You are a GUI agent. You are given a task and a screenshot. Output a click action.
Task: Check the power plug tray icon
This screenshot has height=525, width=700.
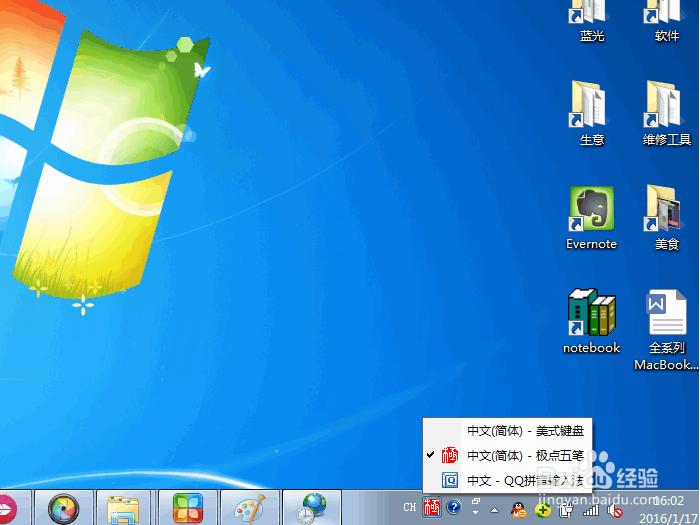566,510
